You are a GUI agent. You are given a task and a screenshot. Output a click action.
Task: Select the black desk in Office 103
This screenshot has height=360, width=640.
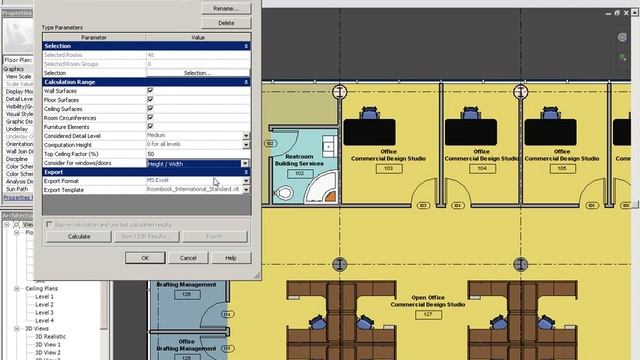[x=369, y=132]
